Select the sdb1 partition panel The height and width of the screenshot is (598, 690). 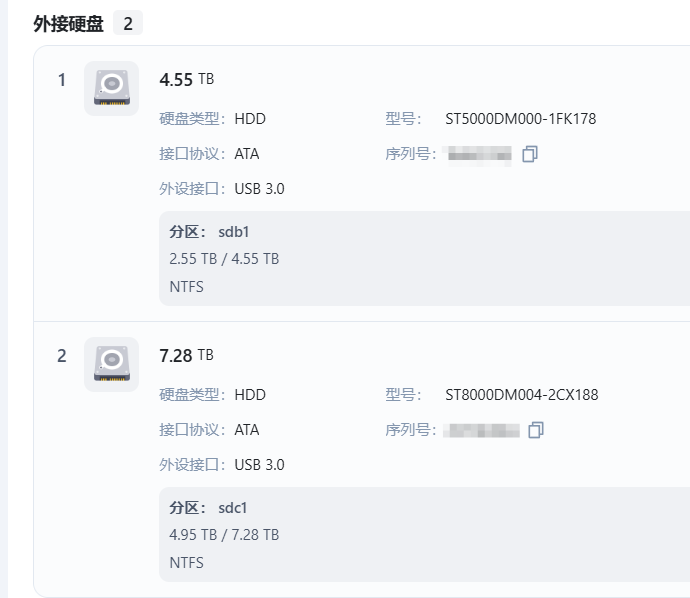pos(424,258)
